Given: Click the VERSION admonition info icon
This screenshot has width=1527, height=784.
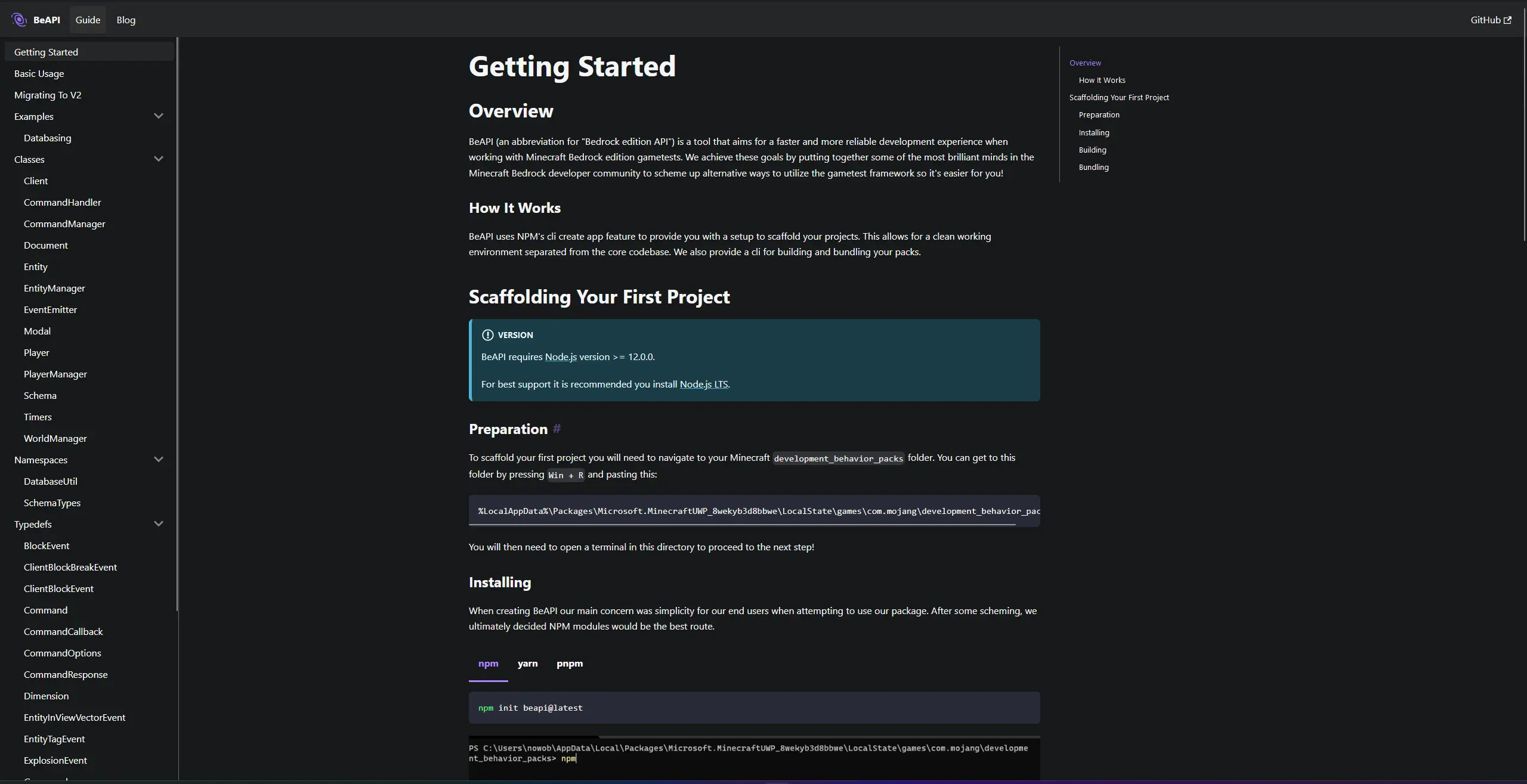Looking at the screenshot, I should click(487, 335).
